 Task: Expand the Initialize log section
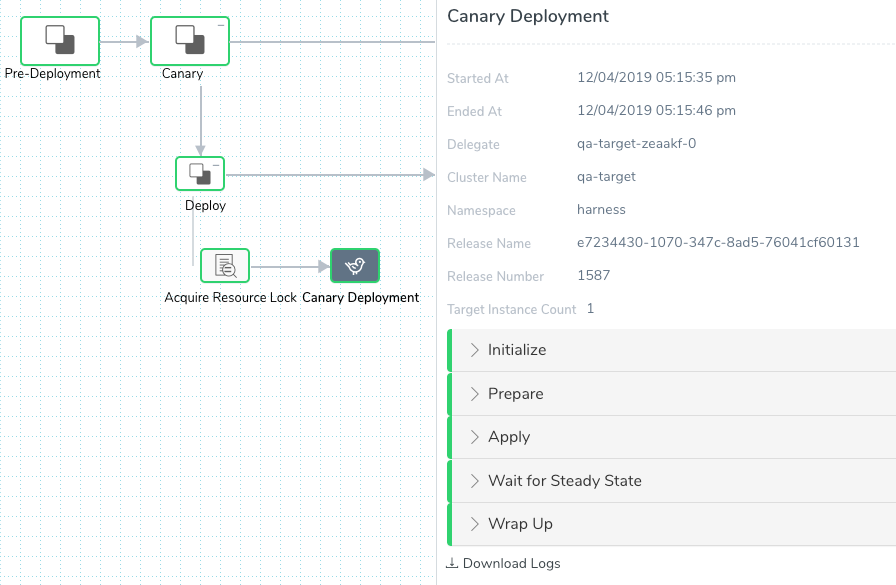pos(671,350)
